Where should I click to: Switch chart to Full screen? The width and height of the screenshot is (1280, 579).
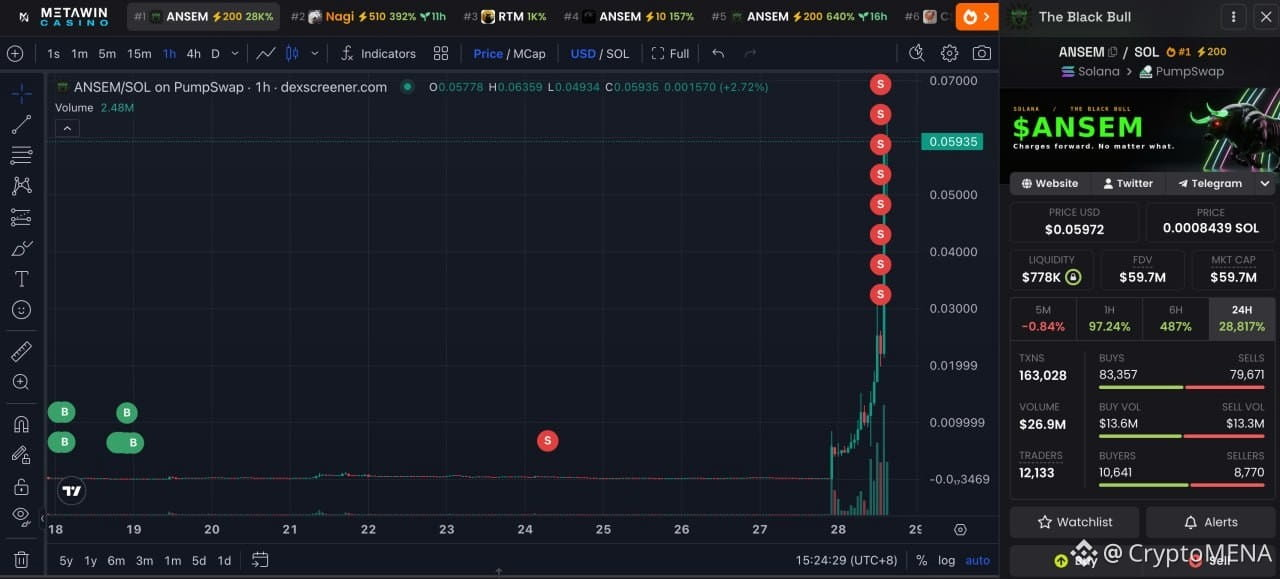(x=670, y=53)
